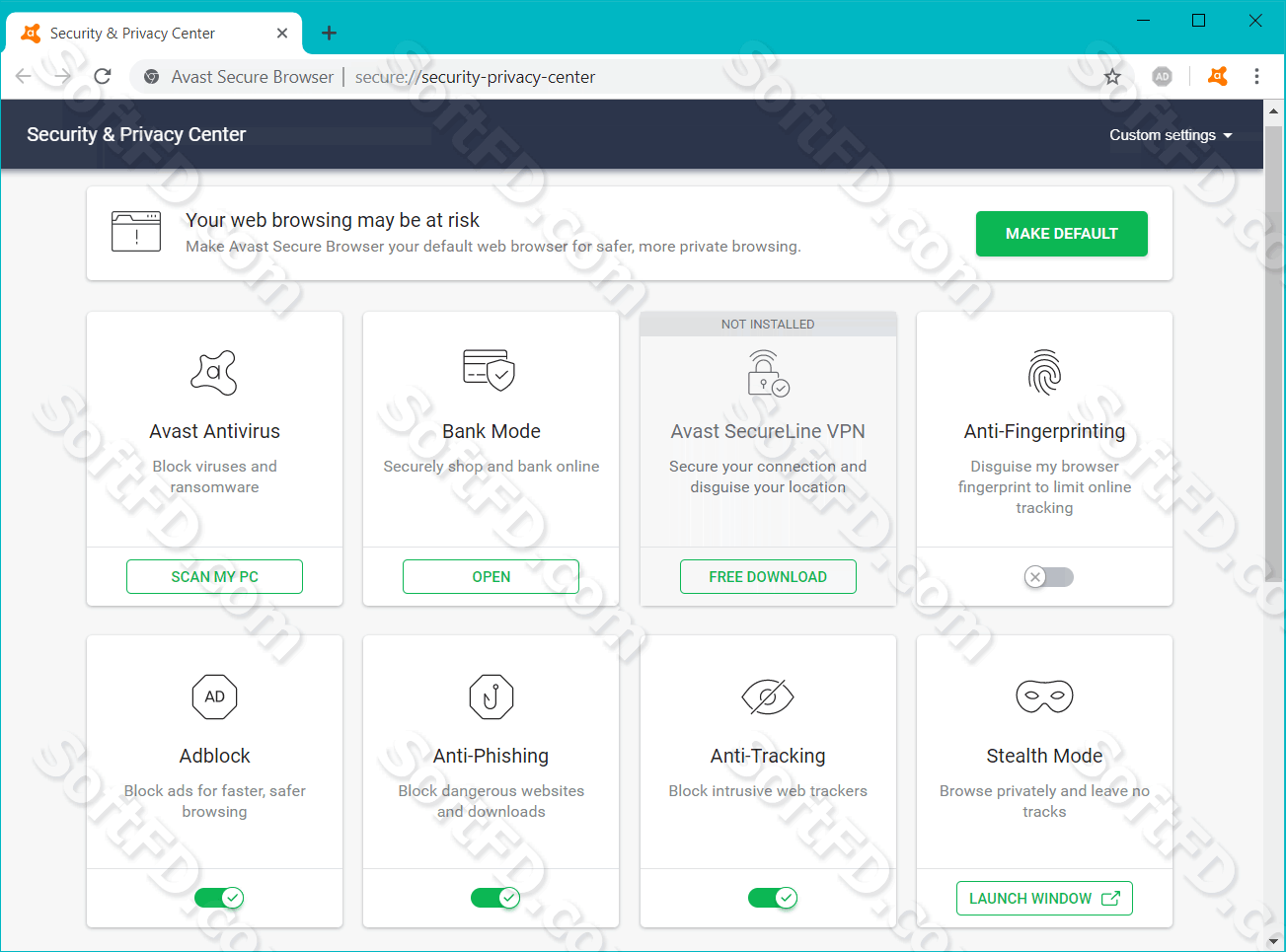Click LAUNCH WINDOW for Stealth Mode
Viewport: 1286px width, 952px height.
coord(1044,899)
